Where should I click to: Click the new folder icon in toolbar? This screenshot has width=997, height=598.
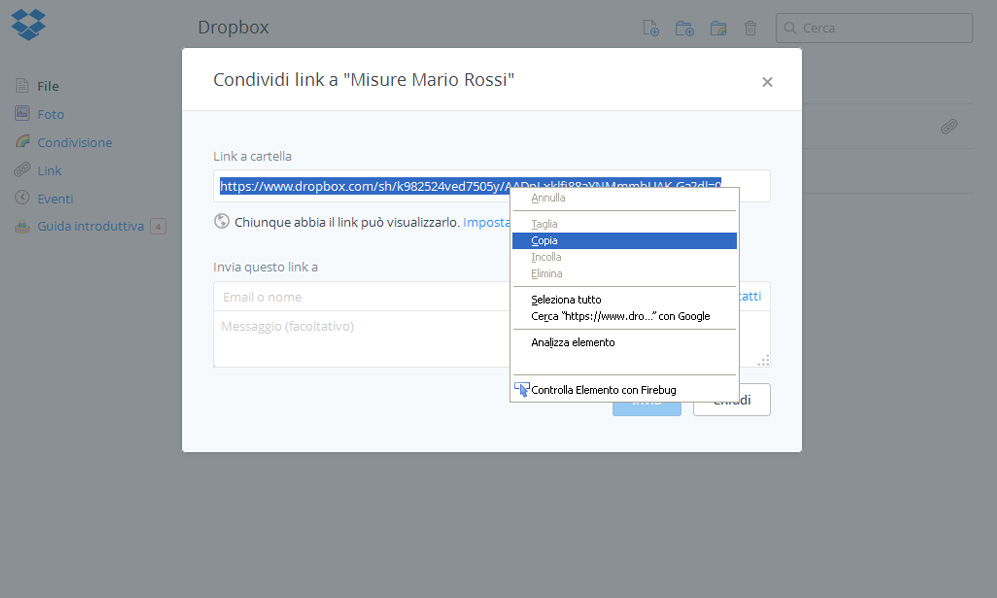(x=684, y=28)
